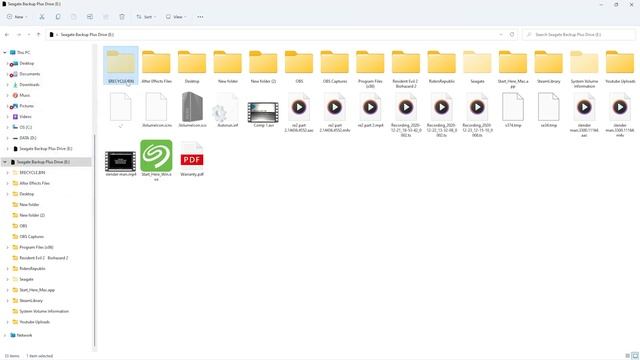Open the See more three-dots menu

200,17
